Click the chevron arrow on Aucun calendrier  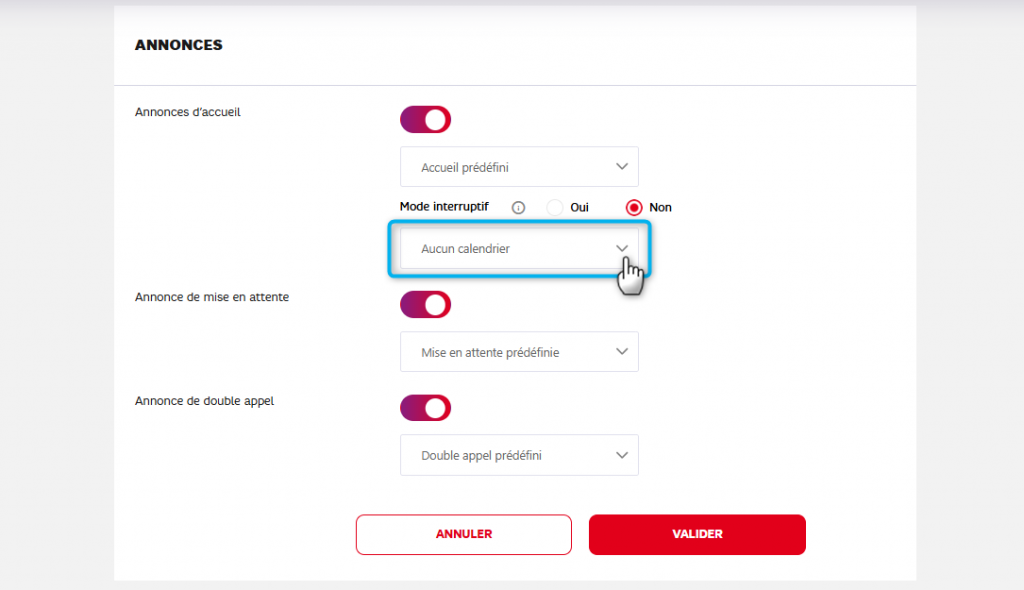point(622,248)
